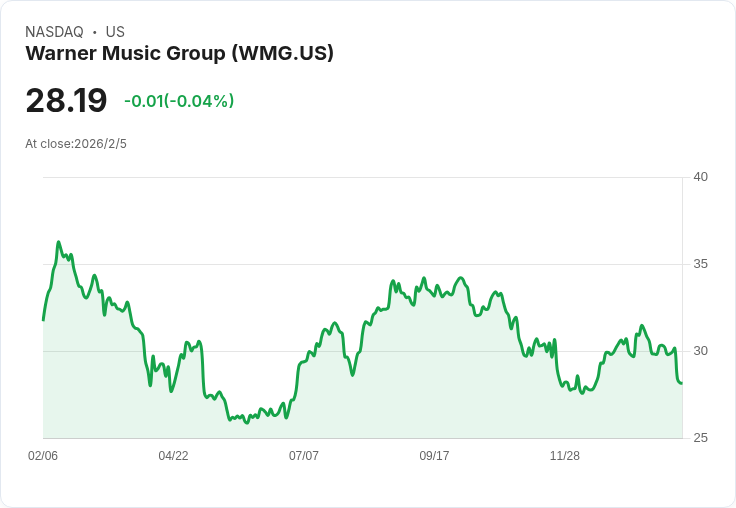This screenshot has width=736, height=508.
Task: Click the At close:2026/2/5 text
Action: [76, 144]
